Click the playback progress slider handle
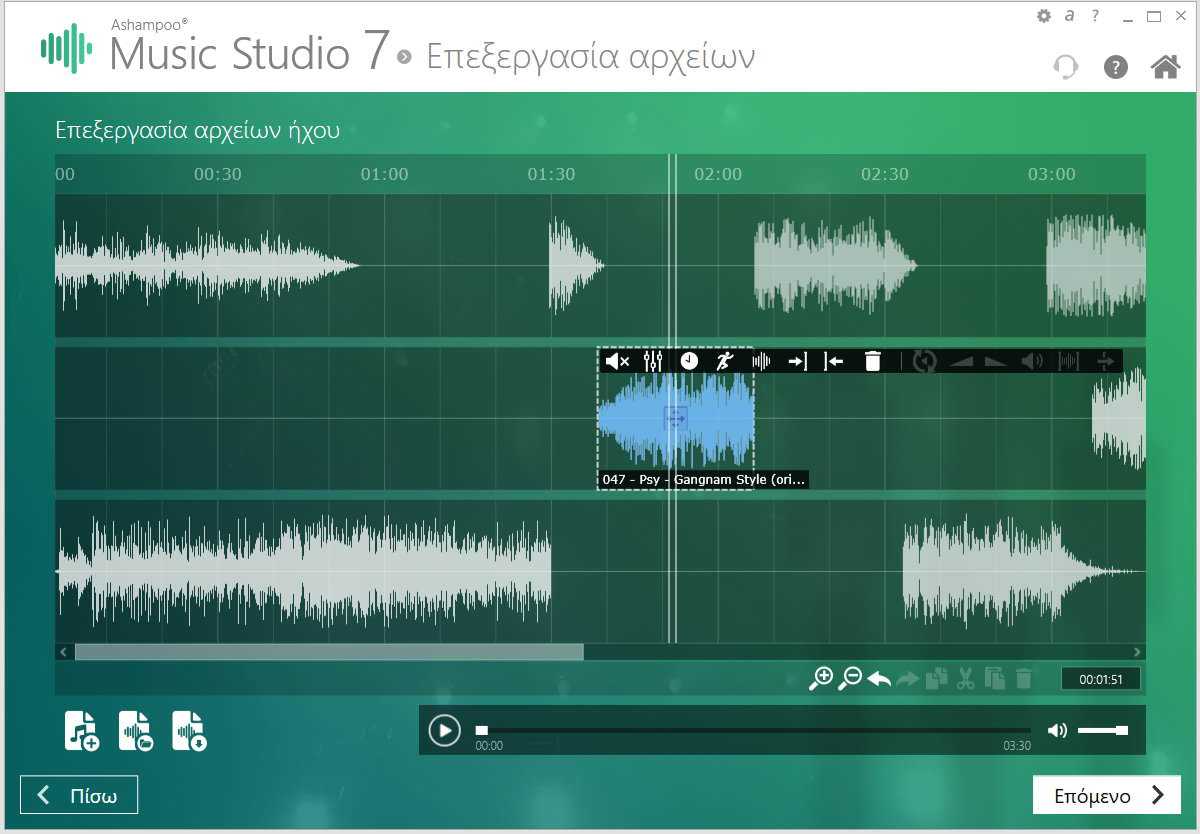1200x834 pixels. pos(481,731)
